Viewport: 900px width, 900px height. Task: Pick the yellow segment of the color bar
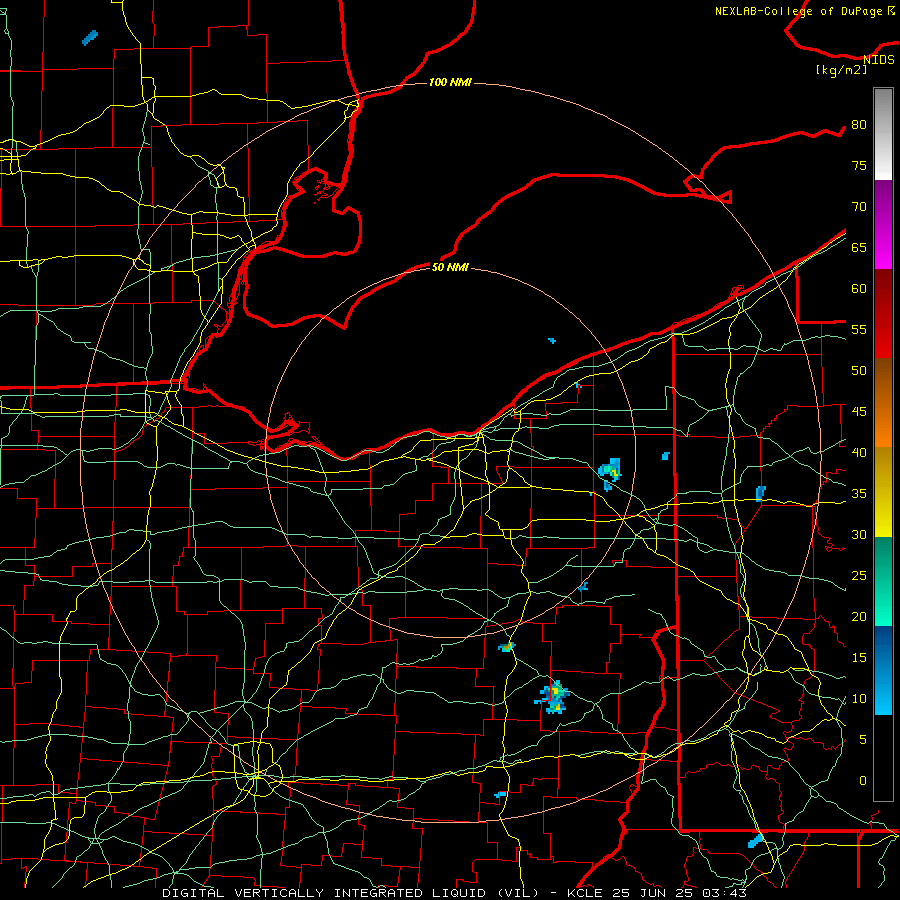coord(883,492)
